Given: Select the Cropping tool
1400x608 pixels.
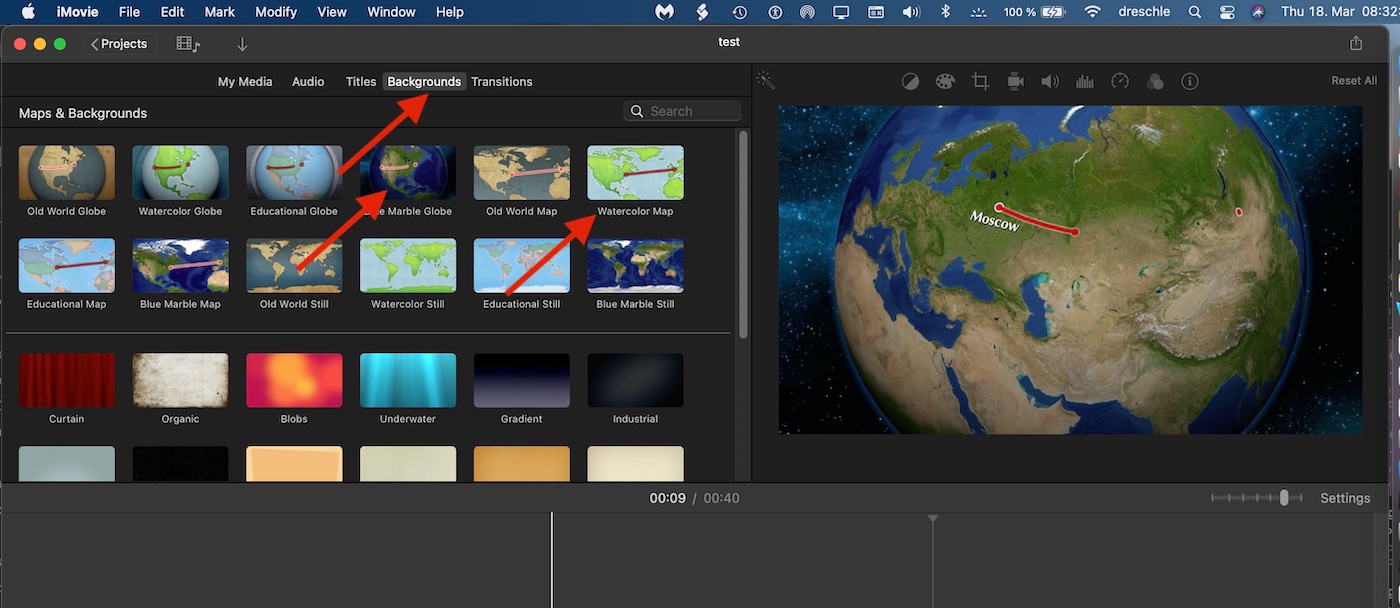Looking at the screenshot, I should 980,82.
